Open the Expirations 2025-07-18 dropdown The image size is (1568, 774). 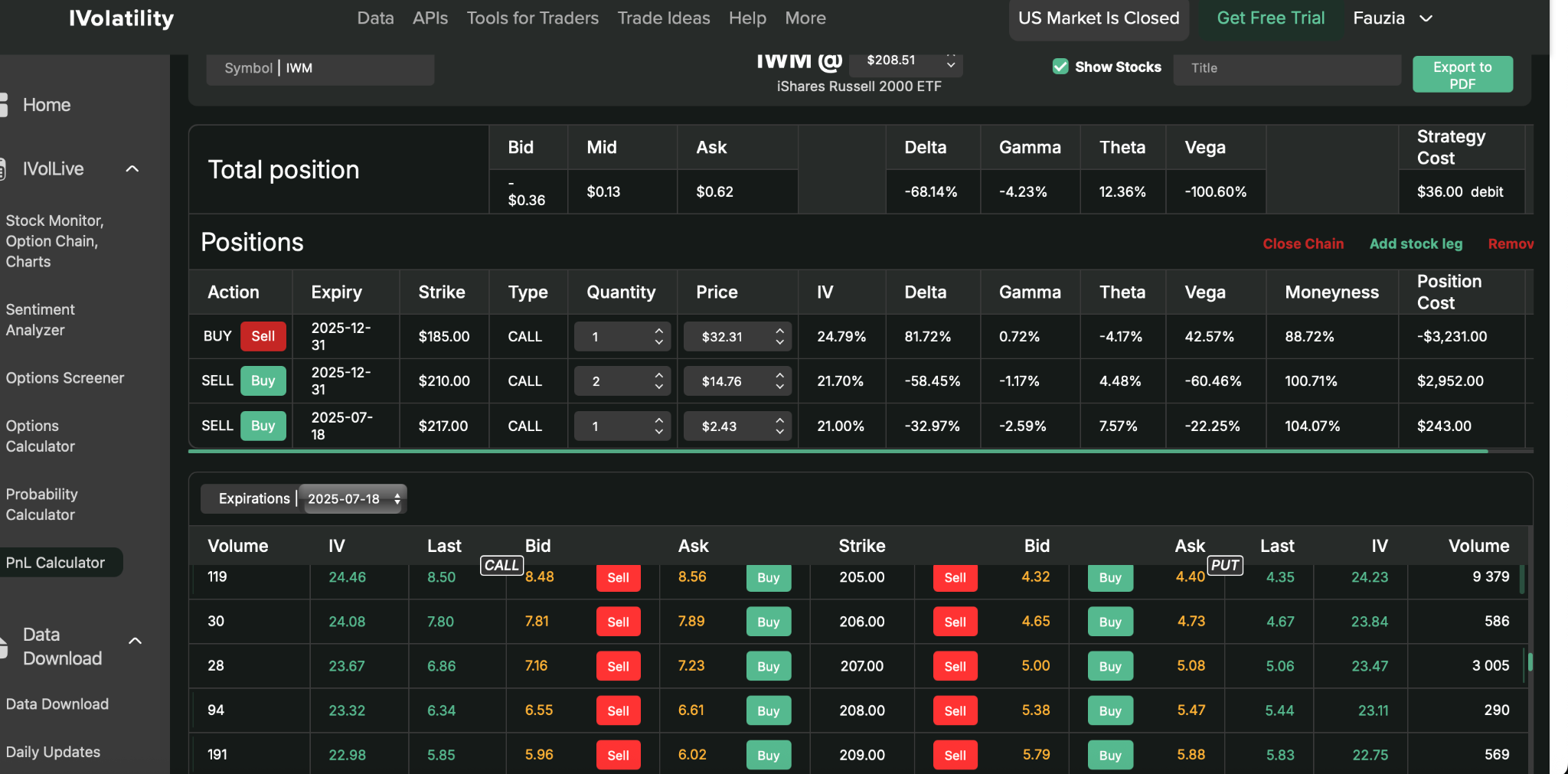[x=352, y=499]
